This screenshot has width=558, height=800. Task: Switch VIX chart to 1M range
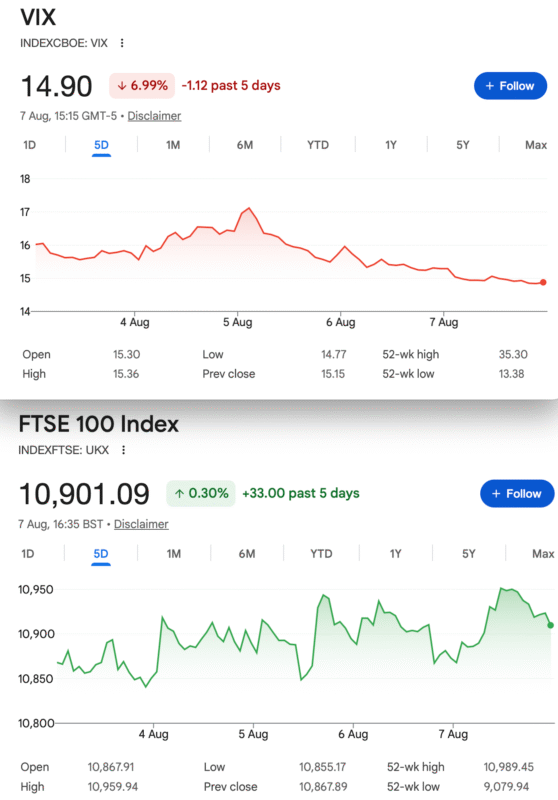pos(173,145)
